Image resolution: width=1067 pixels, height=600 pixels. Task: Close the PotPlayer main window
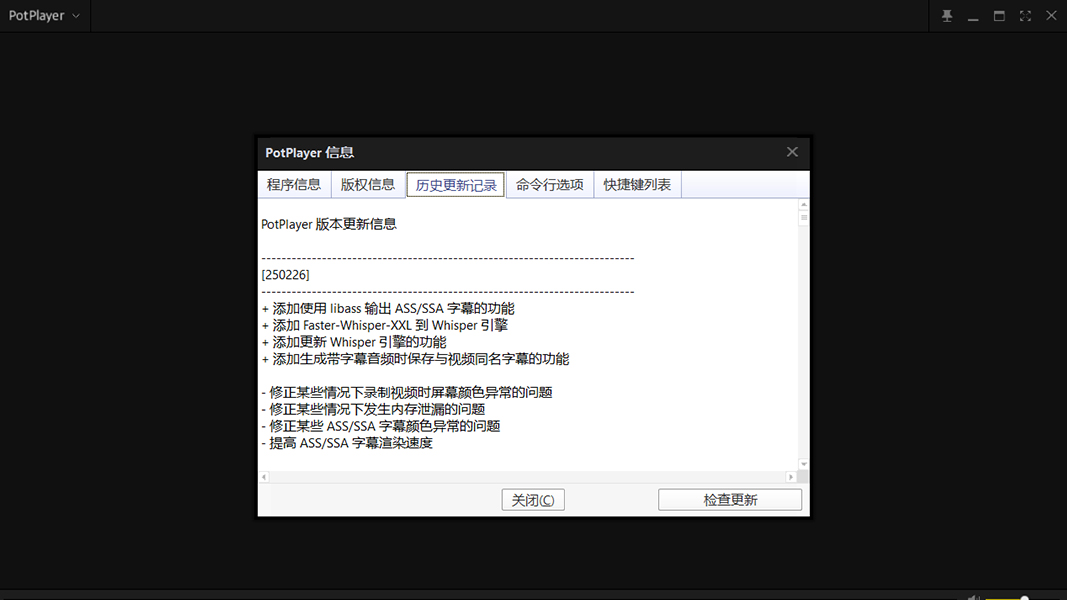point(1051,16)
